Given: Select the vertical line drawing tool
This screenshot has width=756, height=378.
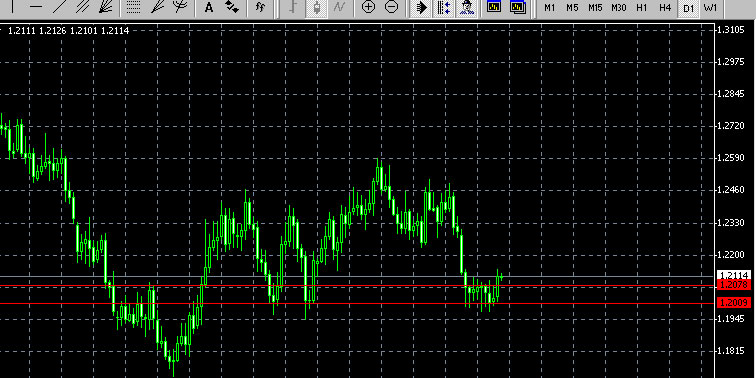Looking at the screenshot, I should tap(13, 7).
